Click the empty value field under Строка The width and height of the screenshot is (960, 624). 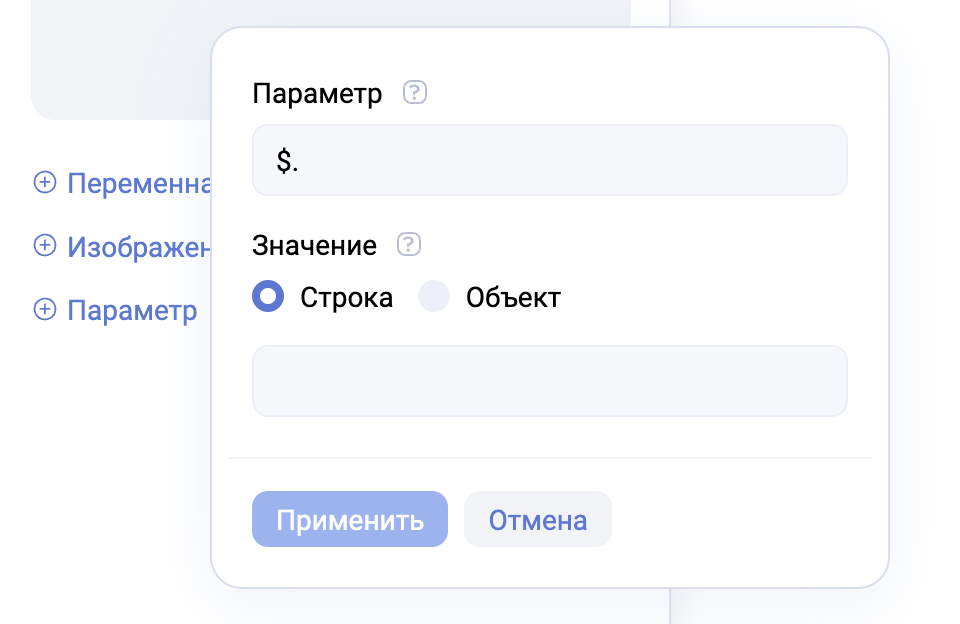point(549,381)
